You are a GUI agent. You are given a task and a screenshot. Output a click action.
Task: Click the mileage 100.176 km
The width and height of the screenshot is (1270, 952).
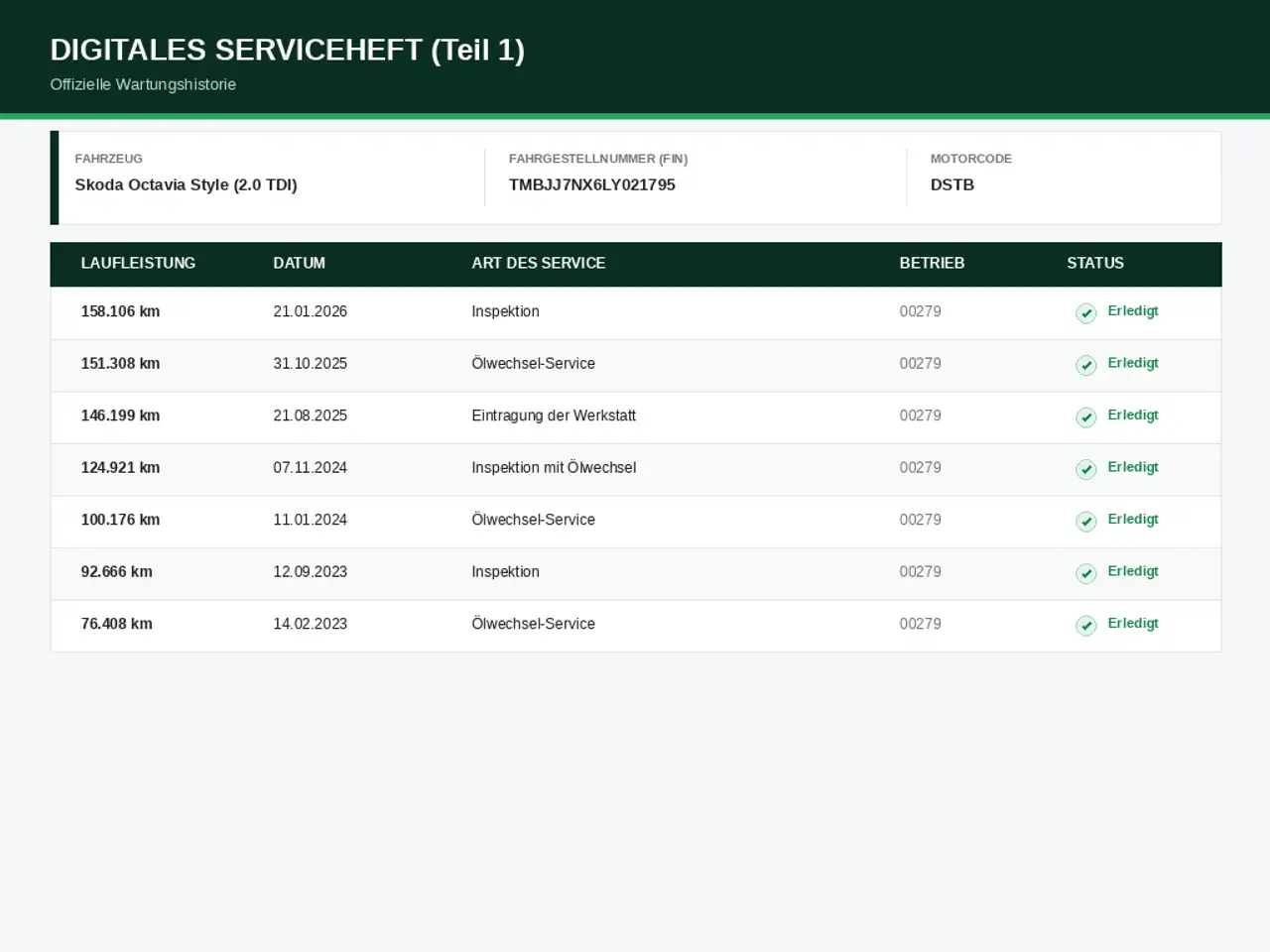click(120, 520)
